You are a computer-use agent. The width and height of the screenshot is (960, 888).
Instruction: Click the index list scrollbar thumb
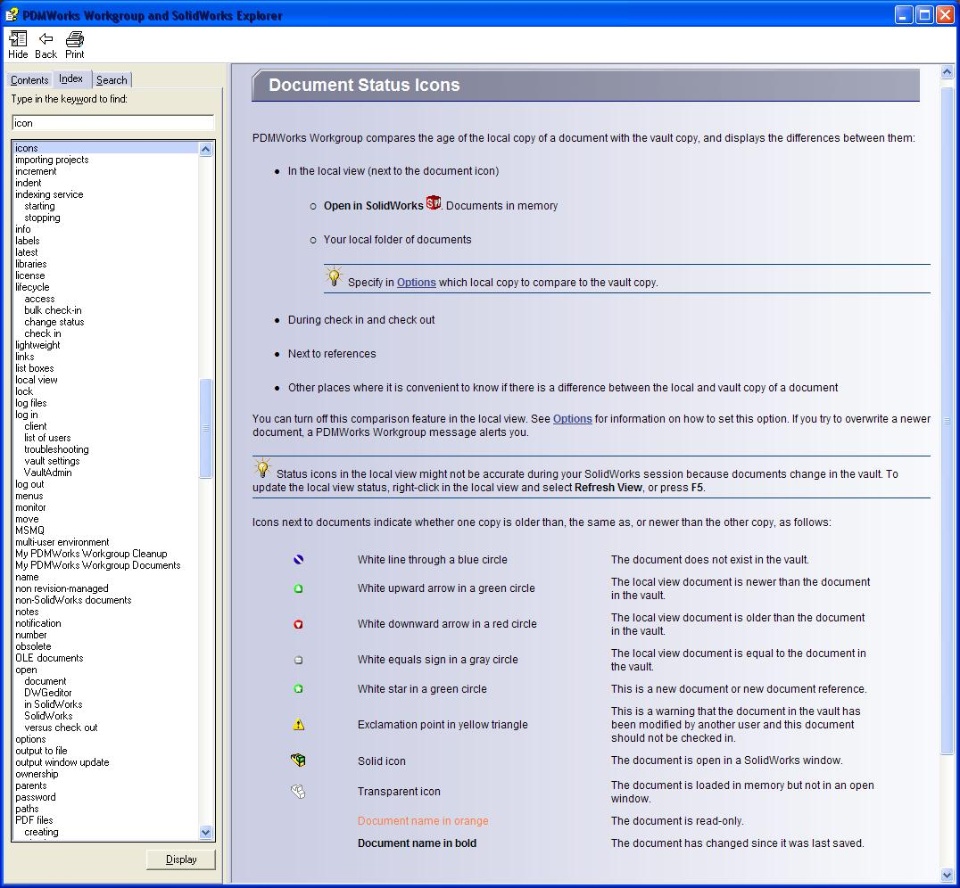[206, 428]
